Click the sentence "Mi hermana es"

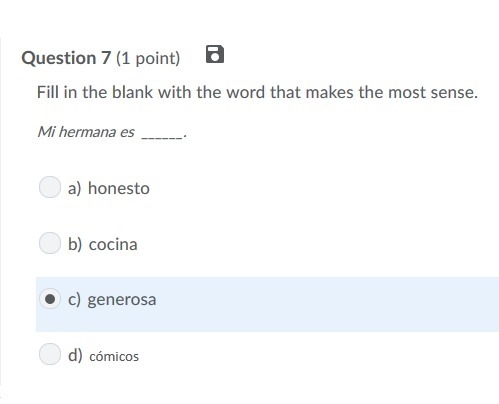coord(86,132)
